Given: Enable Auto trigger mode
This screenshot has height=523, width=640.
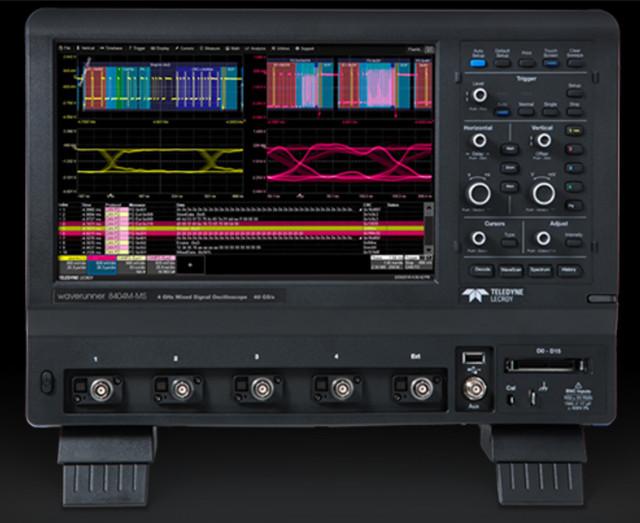Looking at the screenshot, I should pyautogui.click(x=502, y=112).
